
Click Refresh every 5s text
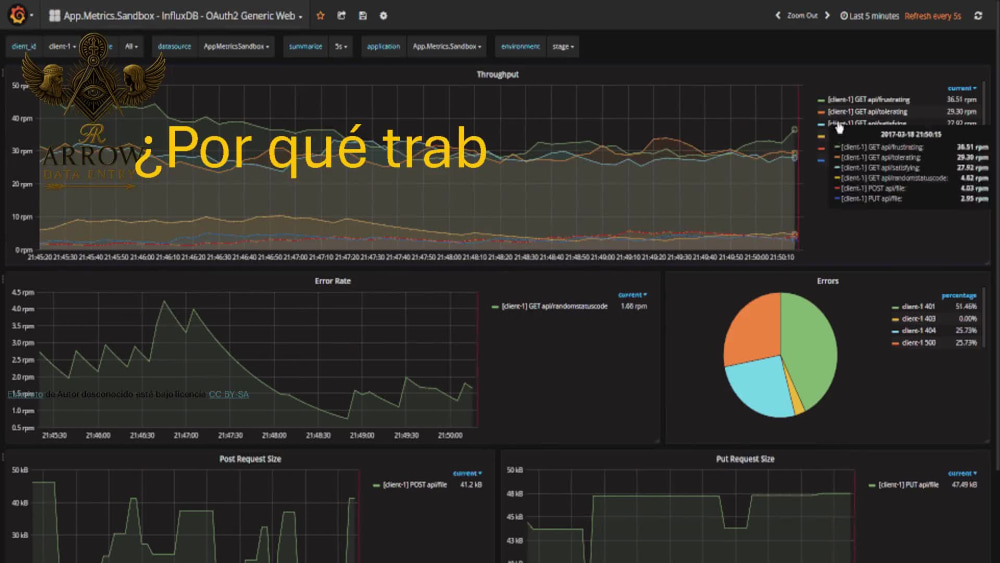[932, 15]
